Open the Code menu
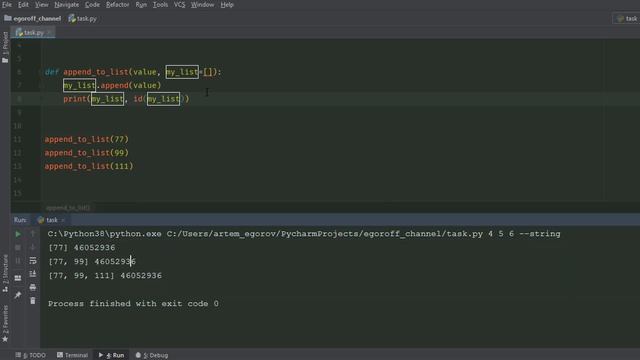This screenshot has width=640, height=360. click(92, 5)
